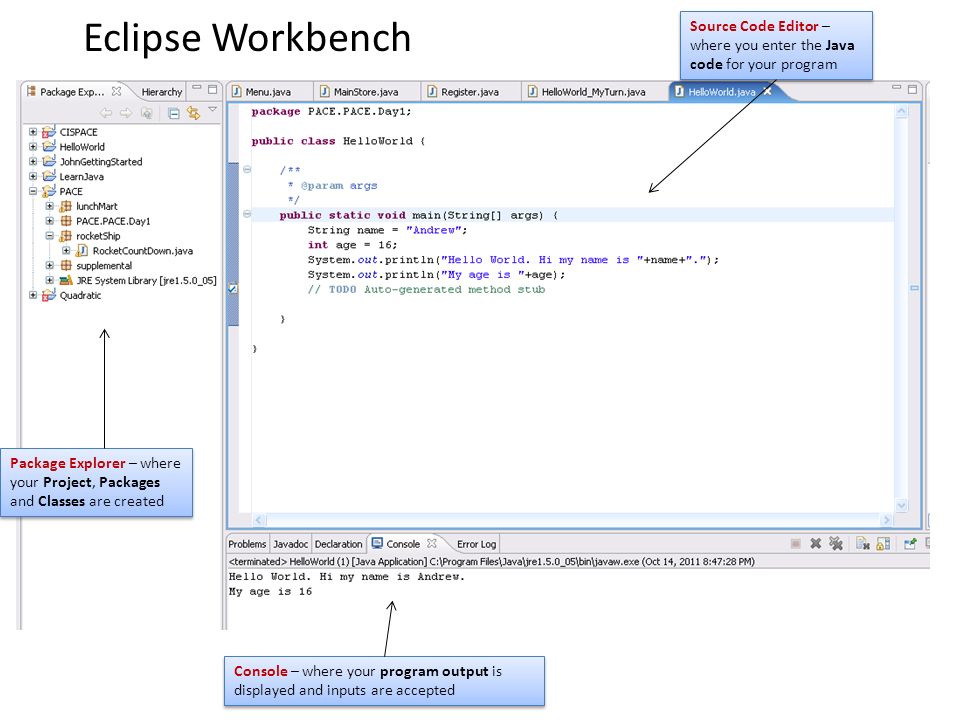960x720 pixels.
Task: Click the Terminate square button in Console toolbar
Action: point(795,543)
